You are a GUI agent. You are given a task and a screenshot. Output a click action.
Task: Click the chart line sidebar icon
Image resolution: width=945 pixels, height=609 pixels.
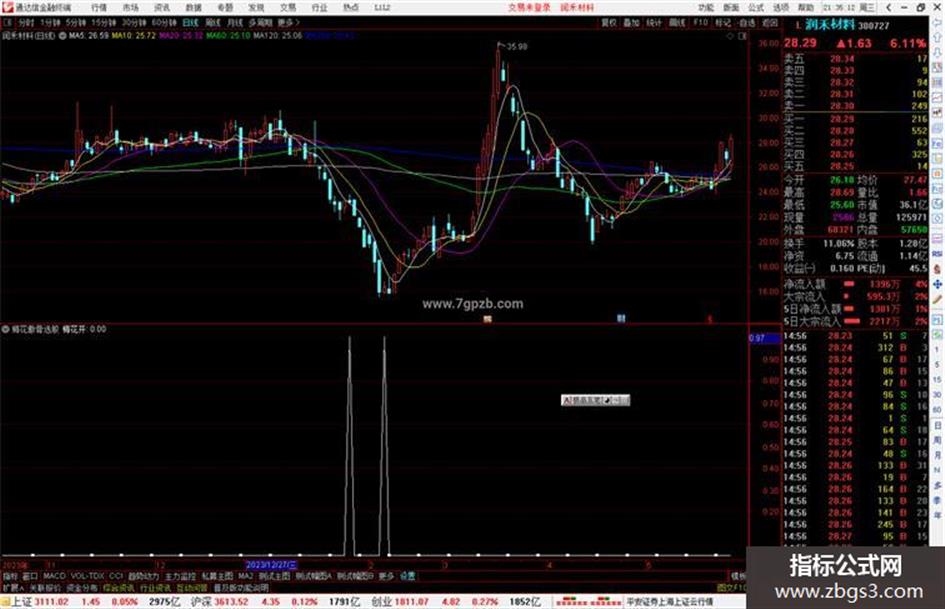pyautogui.click(x=937, y=97)
